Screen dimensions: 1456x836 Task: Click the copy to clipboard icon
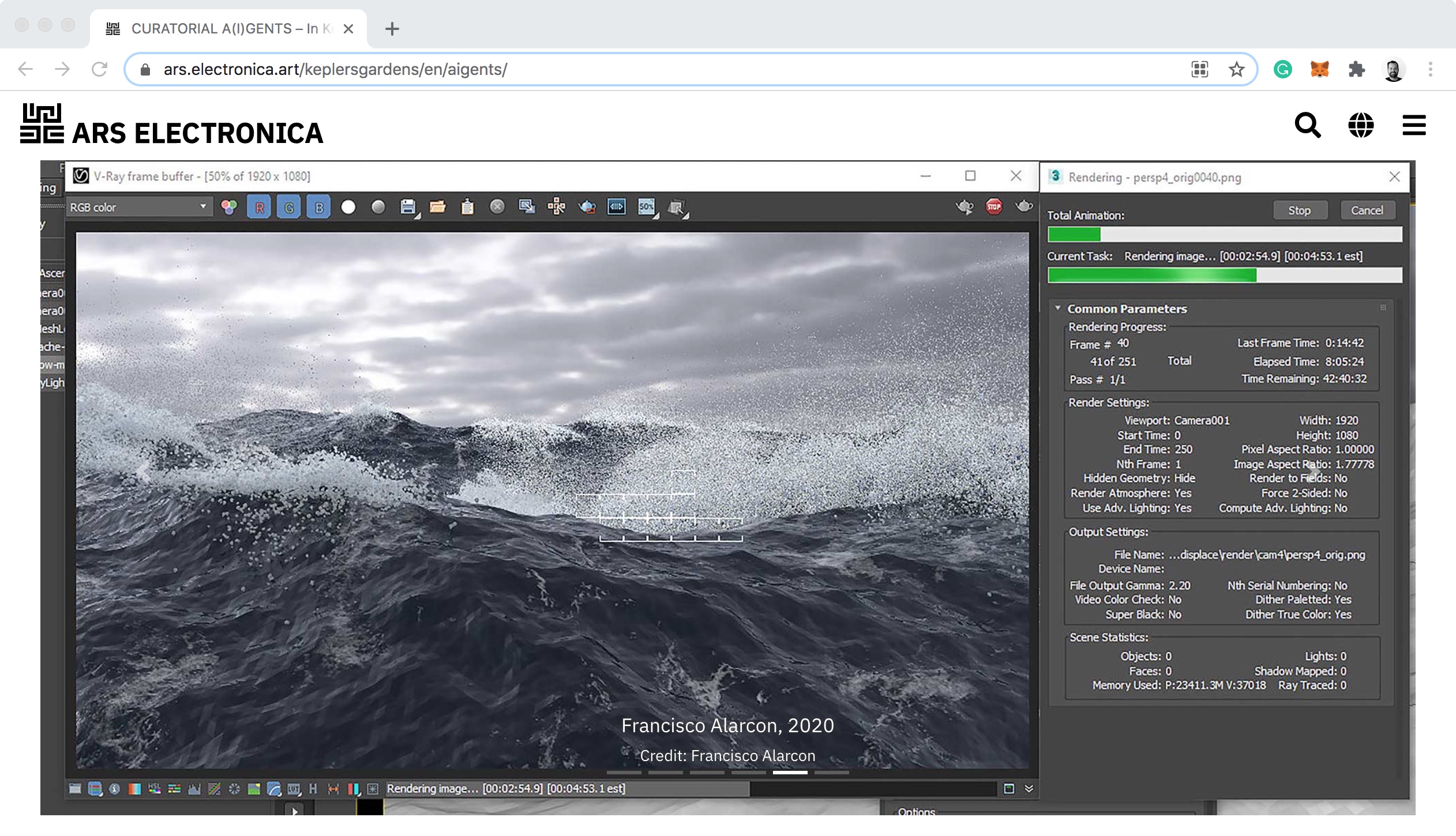point(467,207)
